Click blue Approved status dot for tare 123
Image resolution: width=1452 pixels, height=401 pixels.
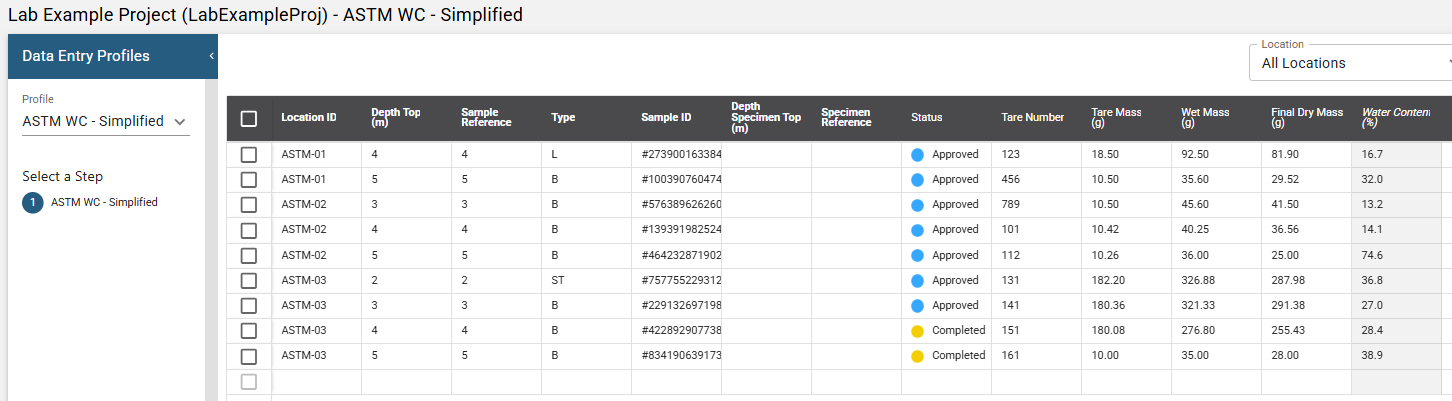[918, 155]
